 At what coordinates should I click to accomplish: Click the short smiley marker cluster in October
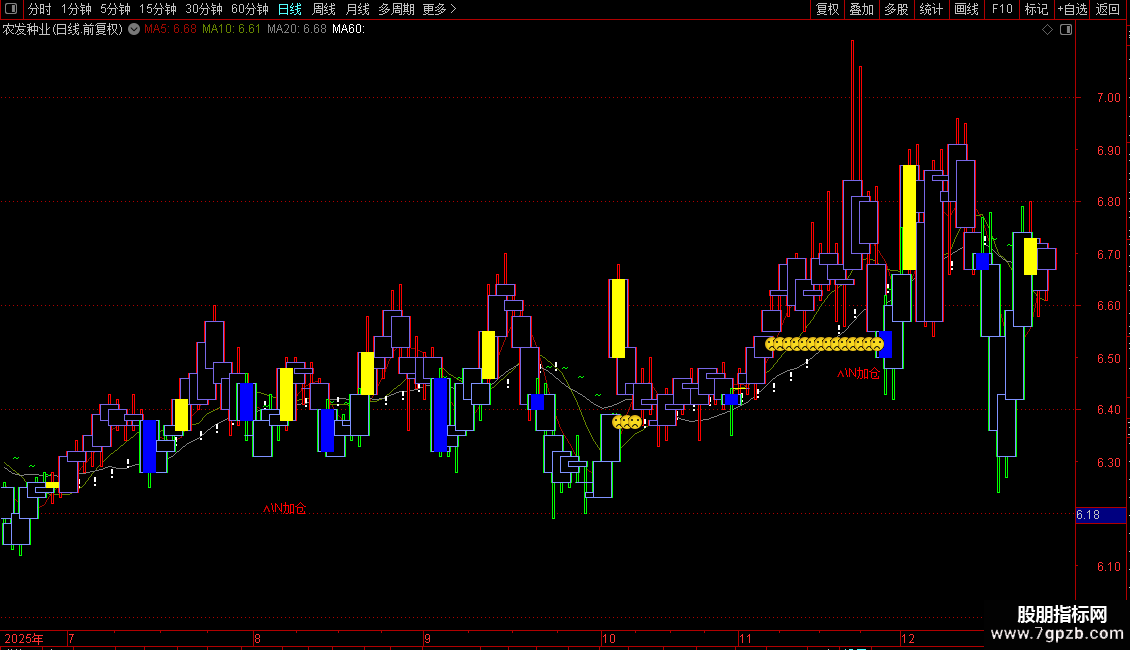[x=627, y=422]
